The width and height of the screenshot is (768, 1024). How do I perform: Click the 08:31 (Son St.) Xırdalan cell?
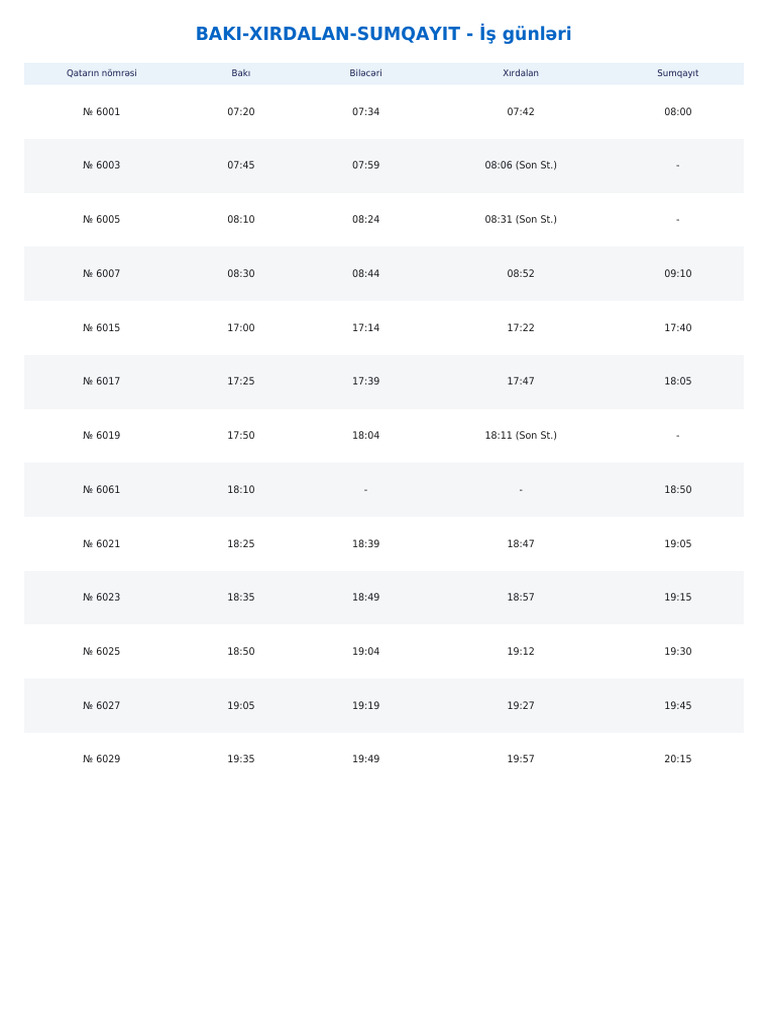tap(520, 220)
